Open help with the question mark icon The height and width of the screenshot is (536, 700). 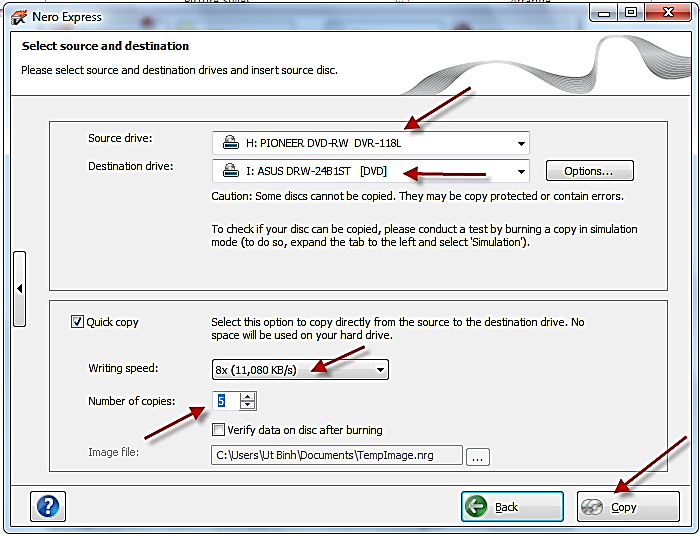coord(48,507)
